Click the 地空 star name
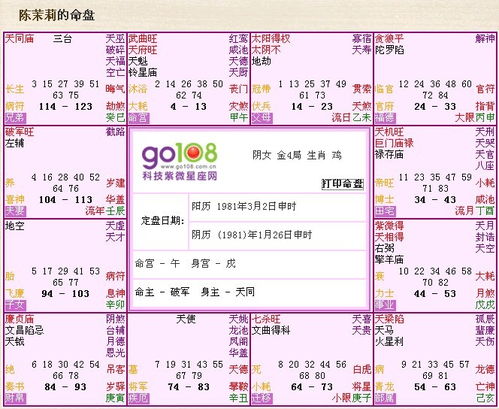The image size is (499, 409). click(x=15, y=226)
